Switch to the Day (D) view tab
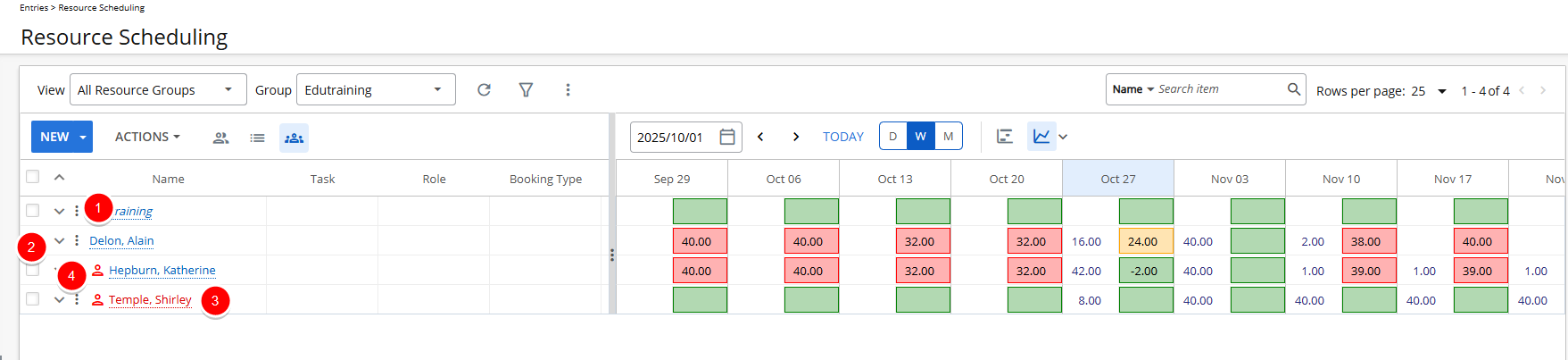Screen dimensions: 1568x360 point(893,137)
